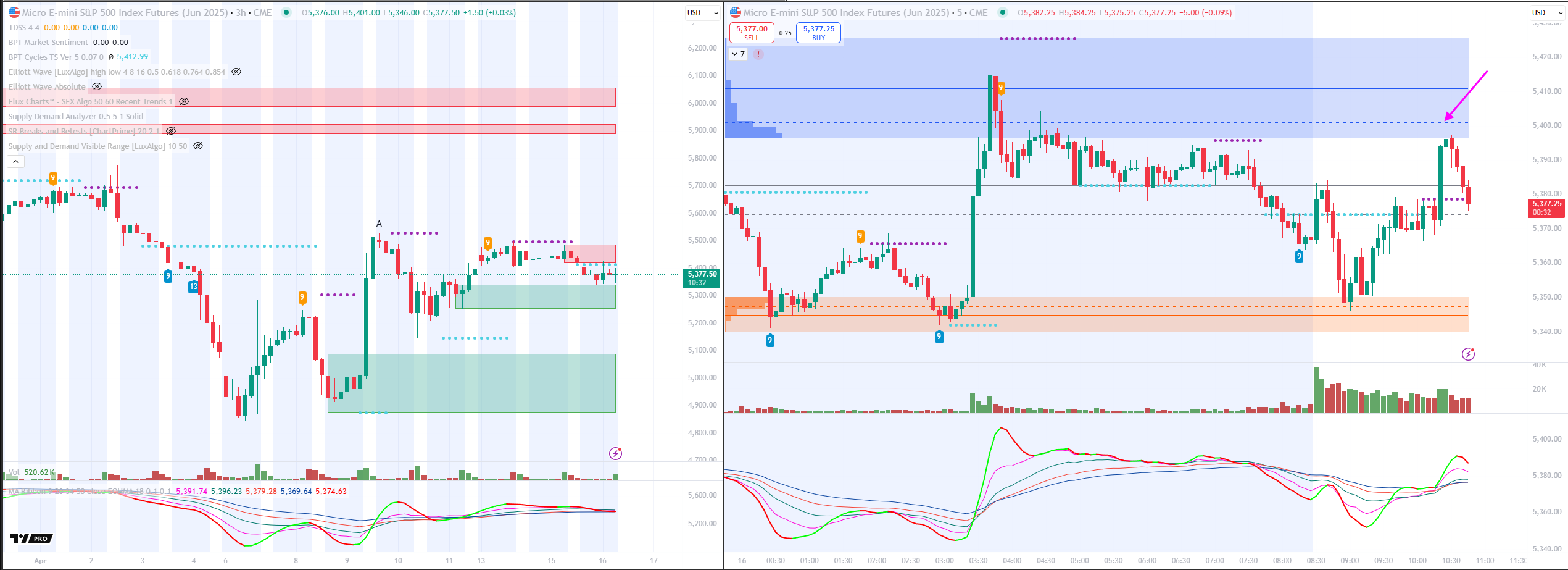Click the 5,377.25 red price label on 5-minute axis

(1546, 208)
